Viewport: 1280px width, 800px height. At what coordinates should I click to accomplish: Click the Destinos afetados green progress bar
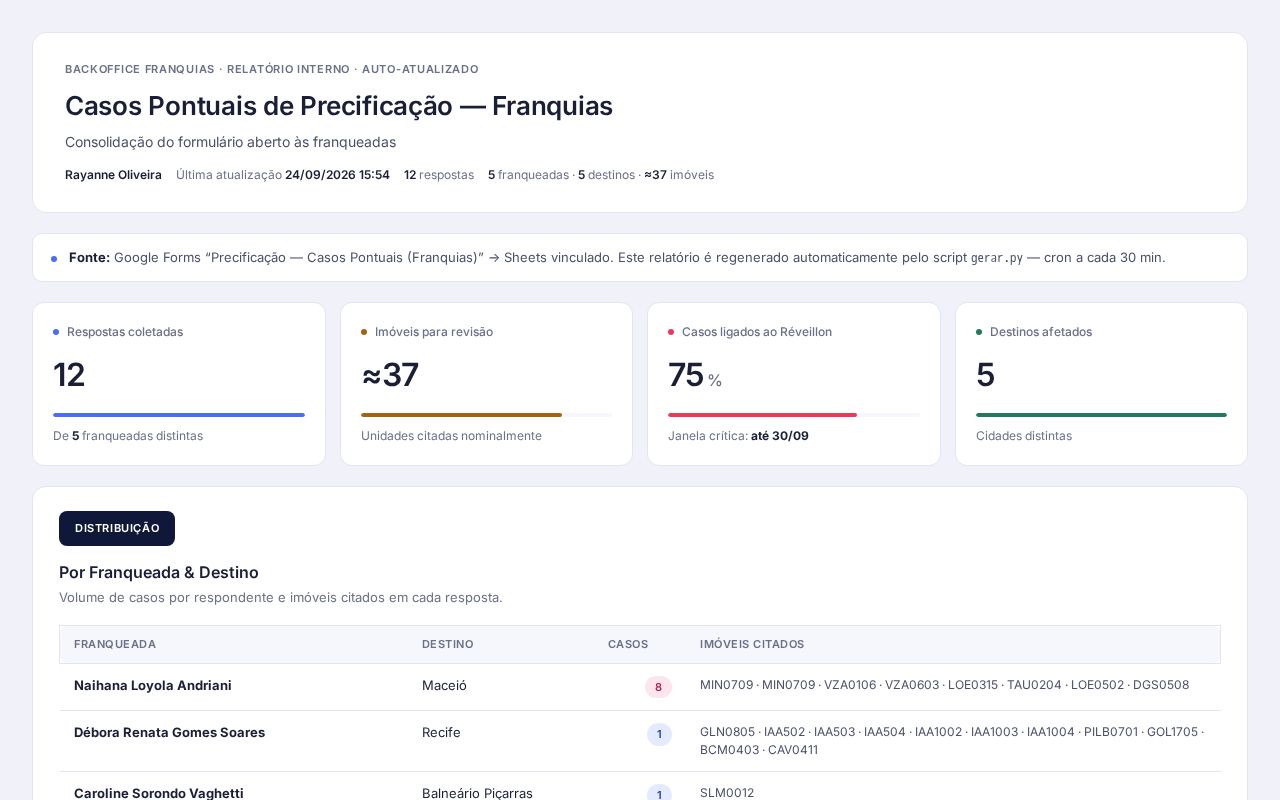point(1101,415)
